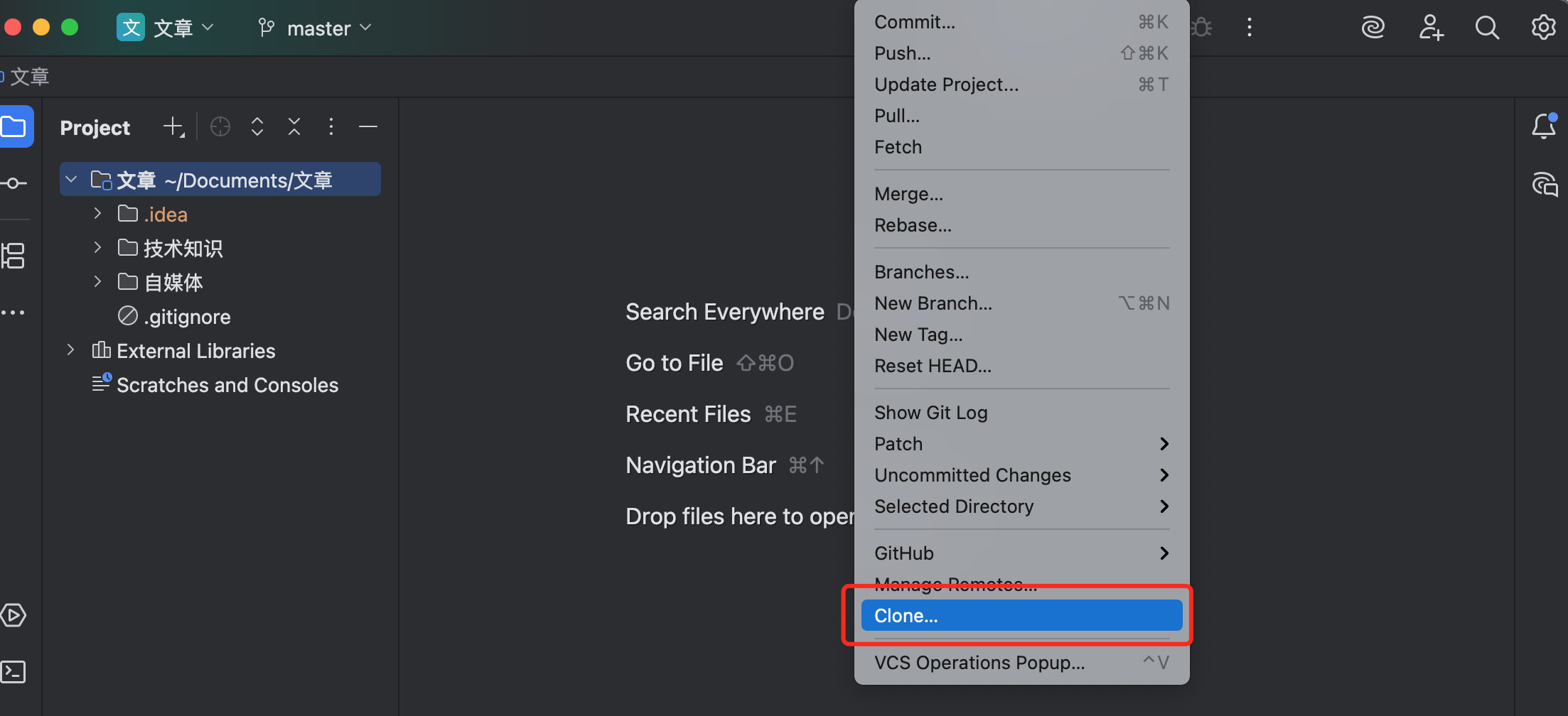Click the Select Opened File crosshair icon
1568x716 pixels.
pyautogui.click(x=220, y=127)
